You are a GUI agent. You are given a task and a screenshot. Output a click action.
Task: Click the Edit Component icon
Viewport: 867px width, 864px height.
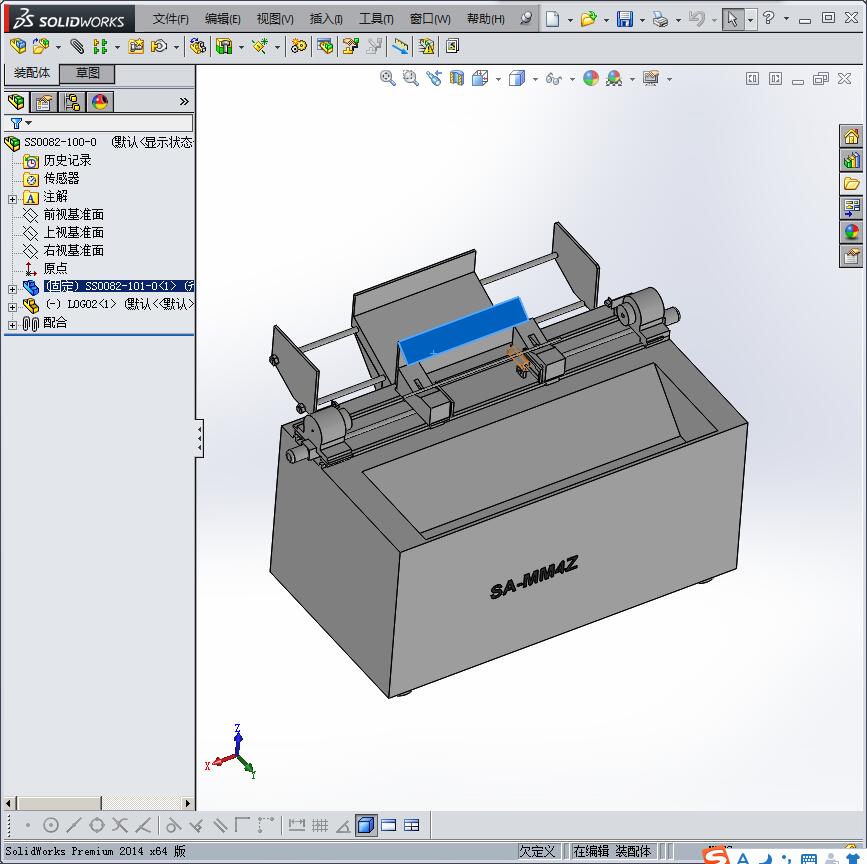point(18,46)
